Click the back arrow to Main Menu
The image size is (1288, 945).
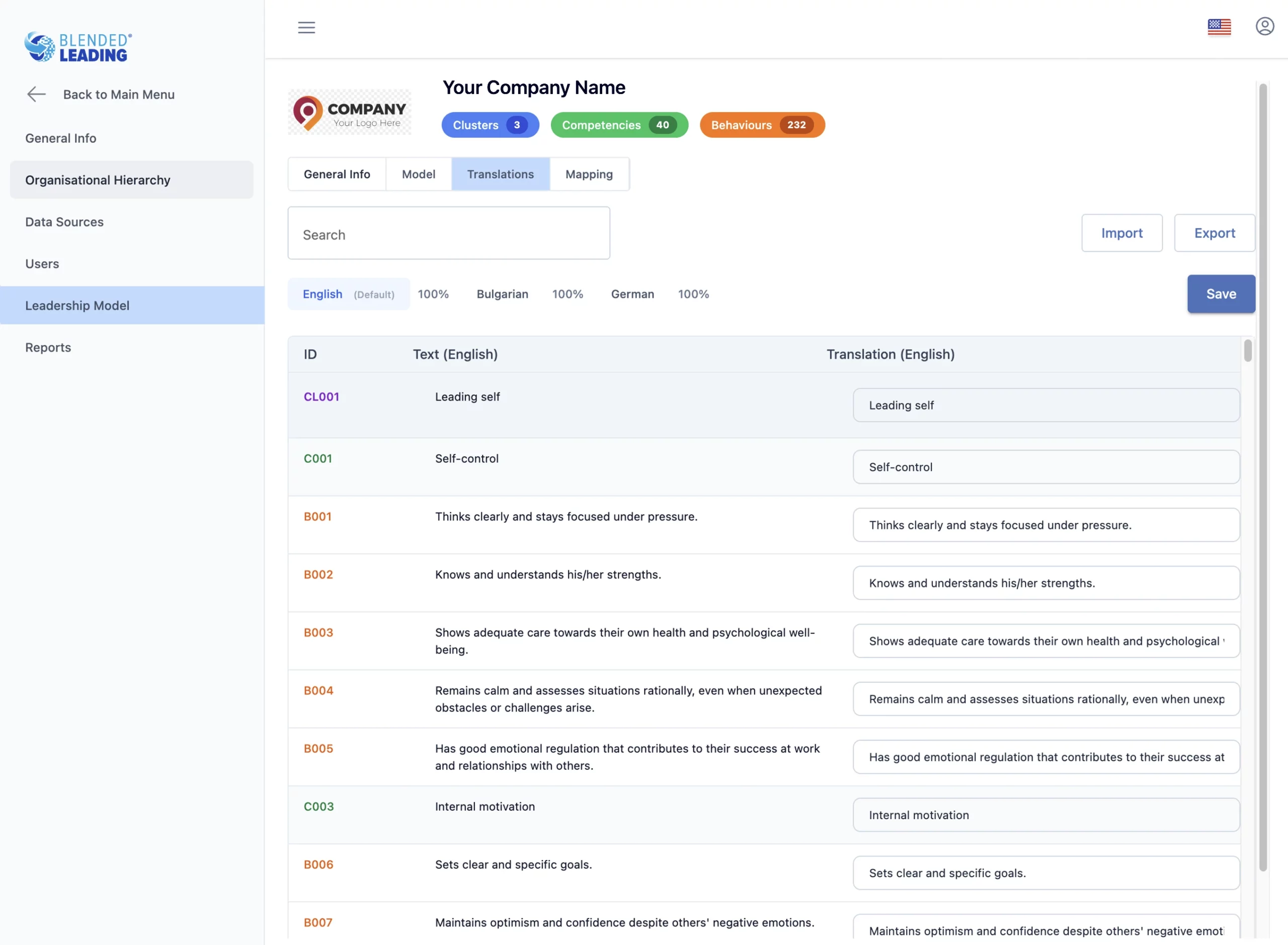coord(37,95)
